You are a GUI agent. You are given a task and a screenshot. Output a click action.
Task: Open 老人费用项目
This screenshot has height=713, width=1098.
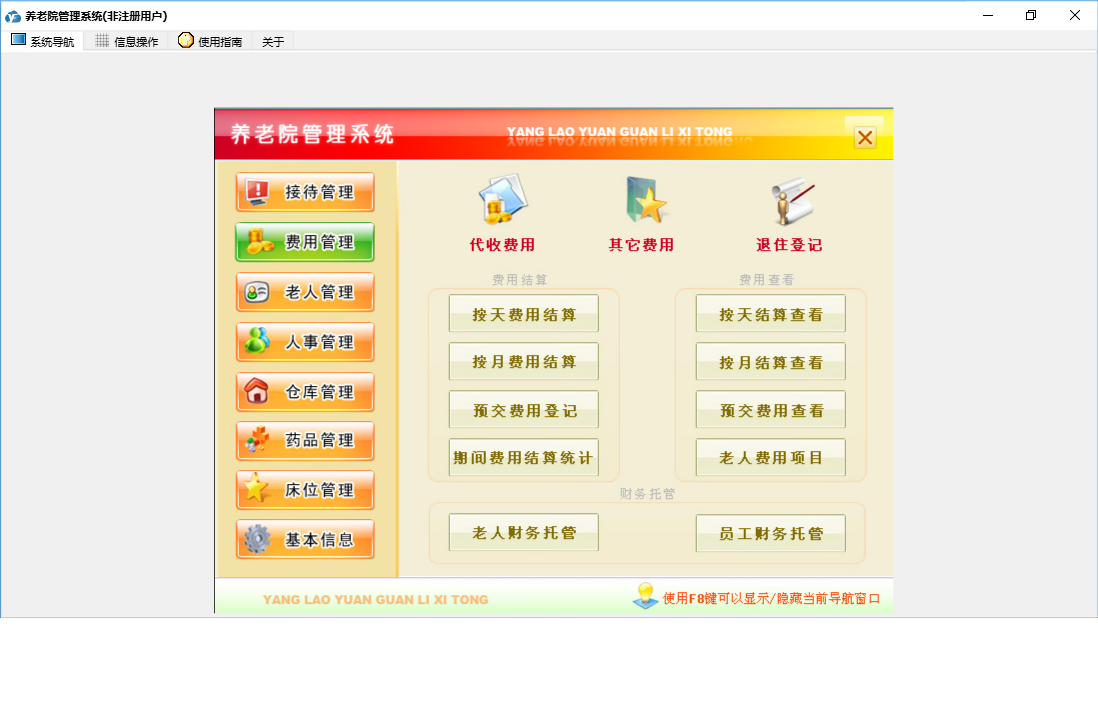770,457
